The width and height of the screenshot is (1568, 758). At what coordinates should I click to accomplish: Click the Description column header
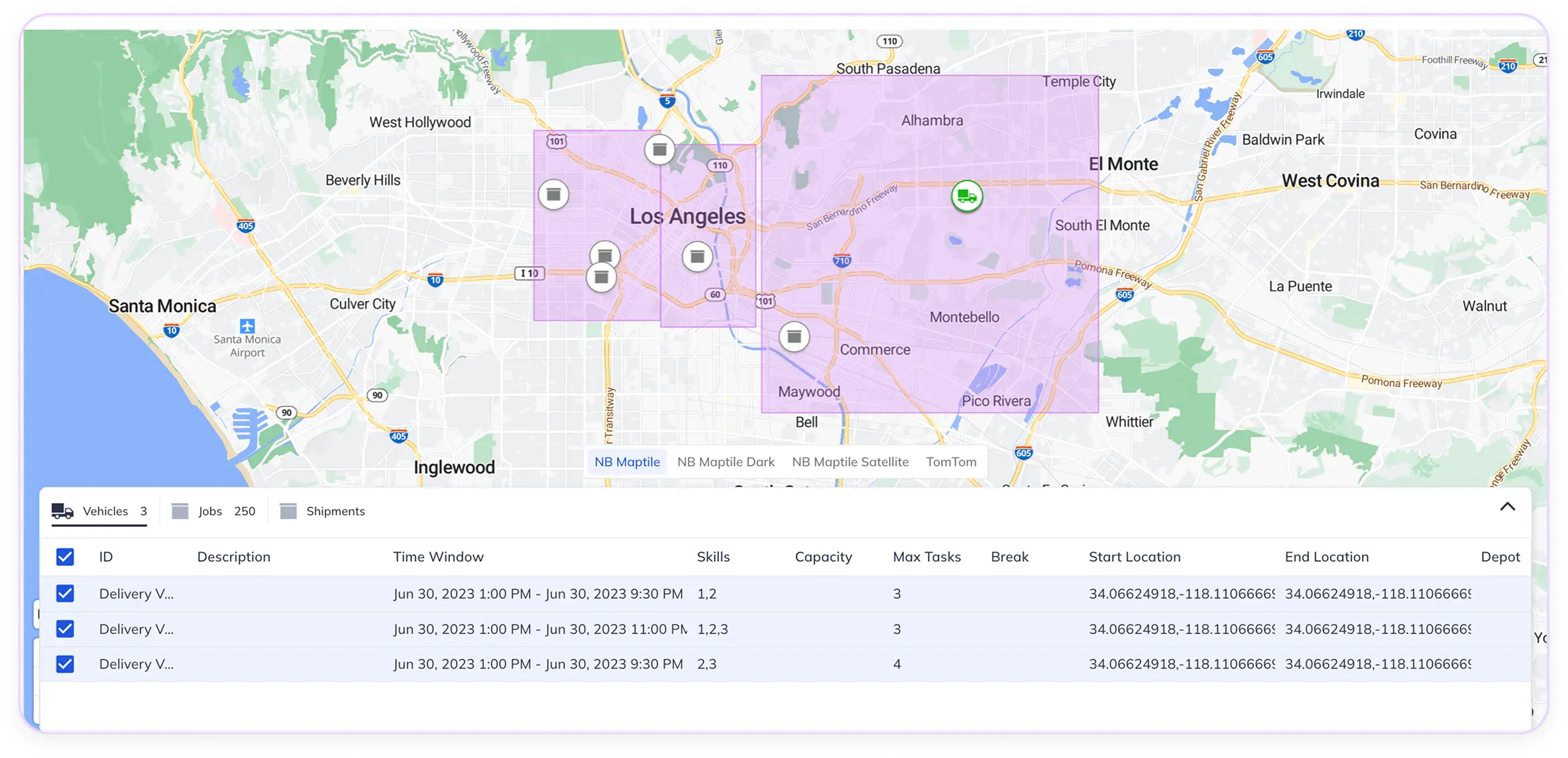click(234, 557)
